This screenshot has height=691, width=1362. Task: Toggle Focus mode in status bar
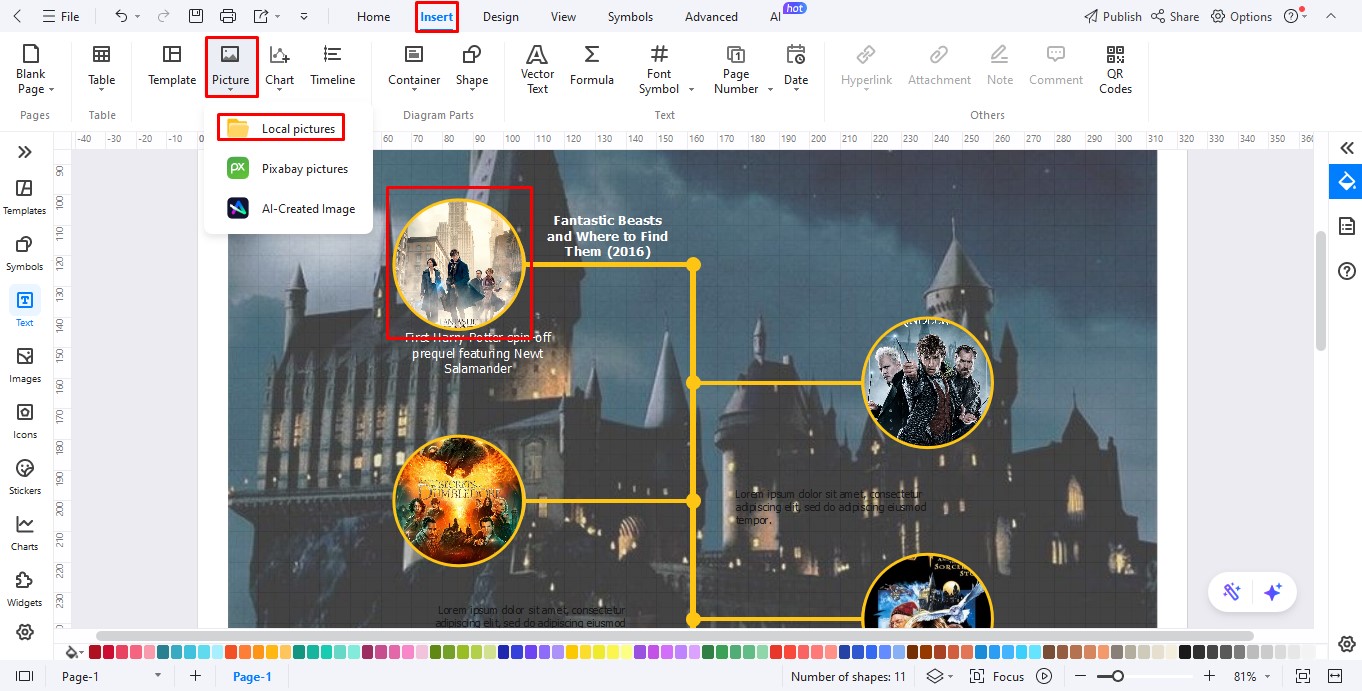coord(997,677)
